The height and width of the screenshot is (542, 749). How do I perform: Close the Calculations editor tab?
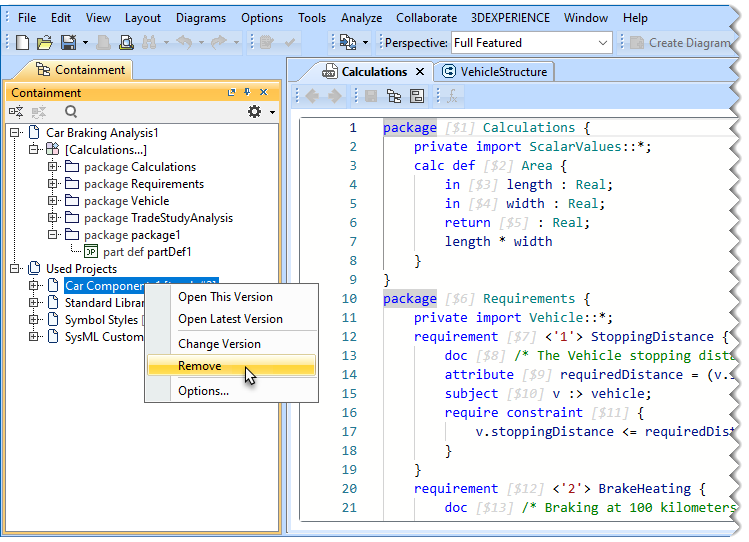pyautogui.click(x=420, y=71)
